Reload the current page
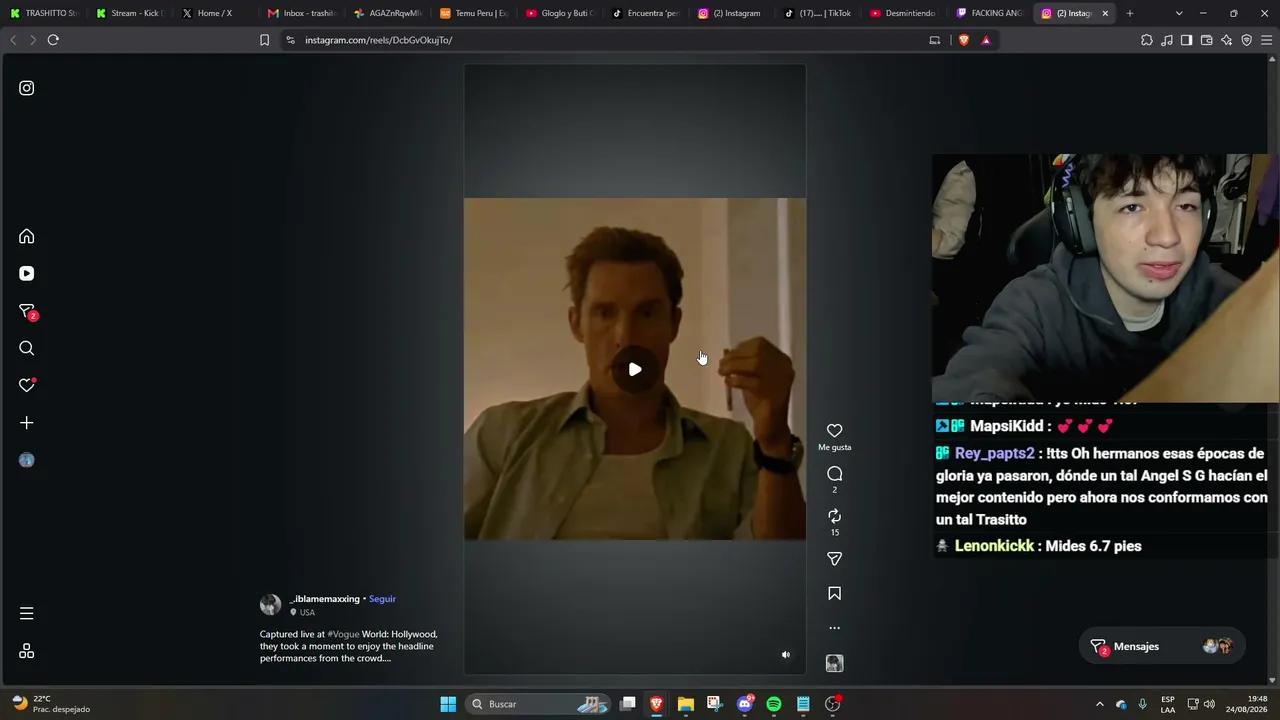The width and height of the screenshot is (1280, 720). (53, 40)
